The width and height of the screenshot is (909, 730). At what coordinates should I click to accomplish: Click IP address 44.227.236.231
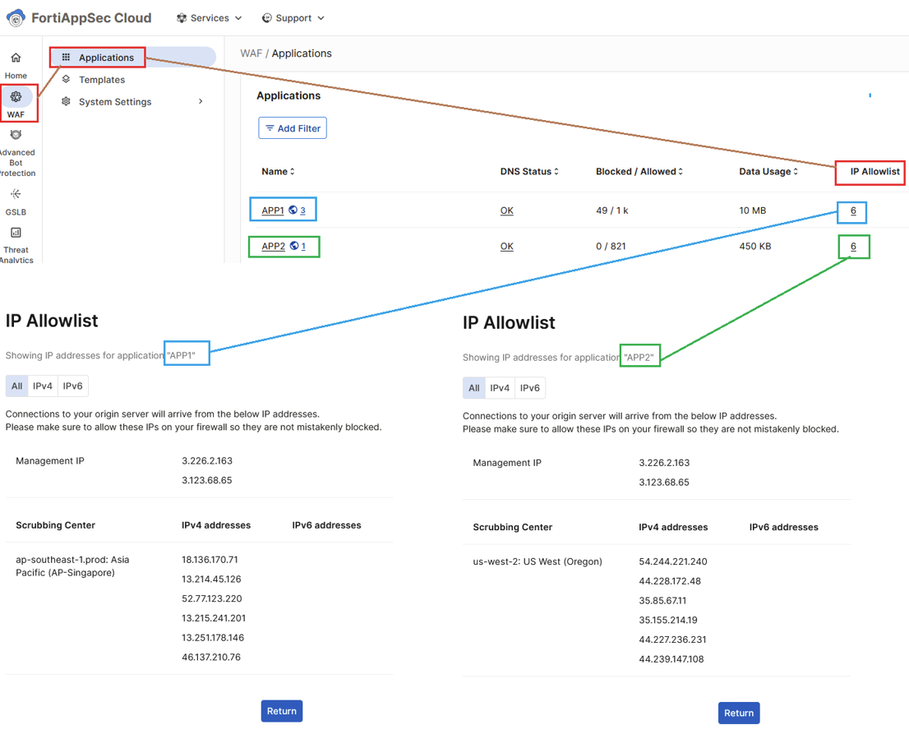[672, 640]
